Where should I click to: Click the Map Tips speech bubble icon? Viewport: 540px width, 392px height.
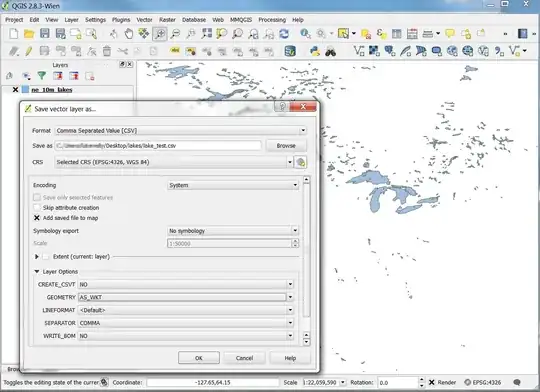pos(450,34)
